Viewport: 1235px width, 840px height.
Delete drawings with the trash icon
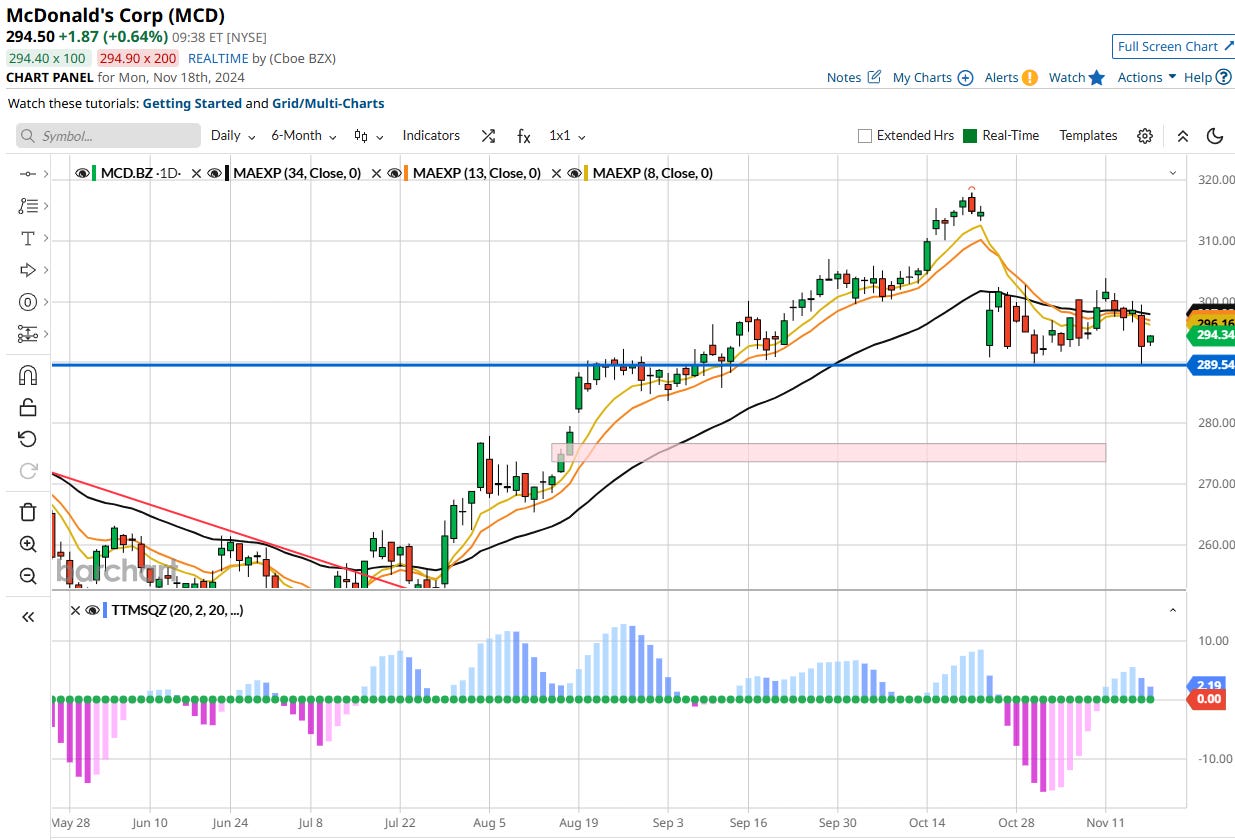pos(28,512)
